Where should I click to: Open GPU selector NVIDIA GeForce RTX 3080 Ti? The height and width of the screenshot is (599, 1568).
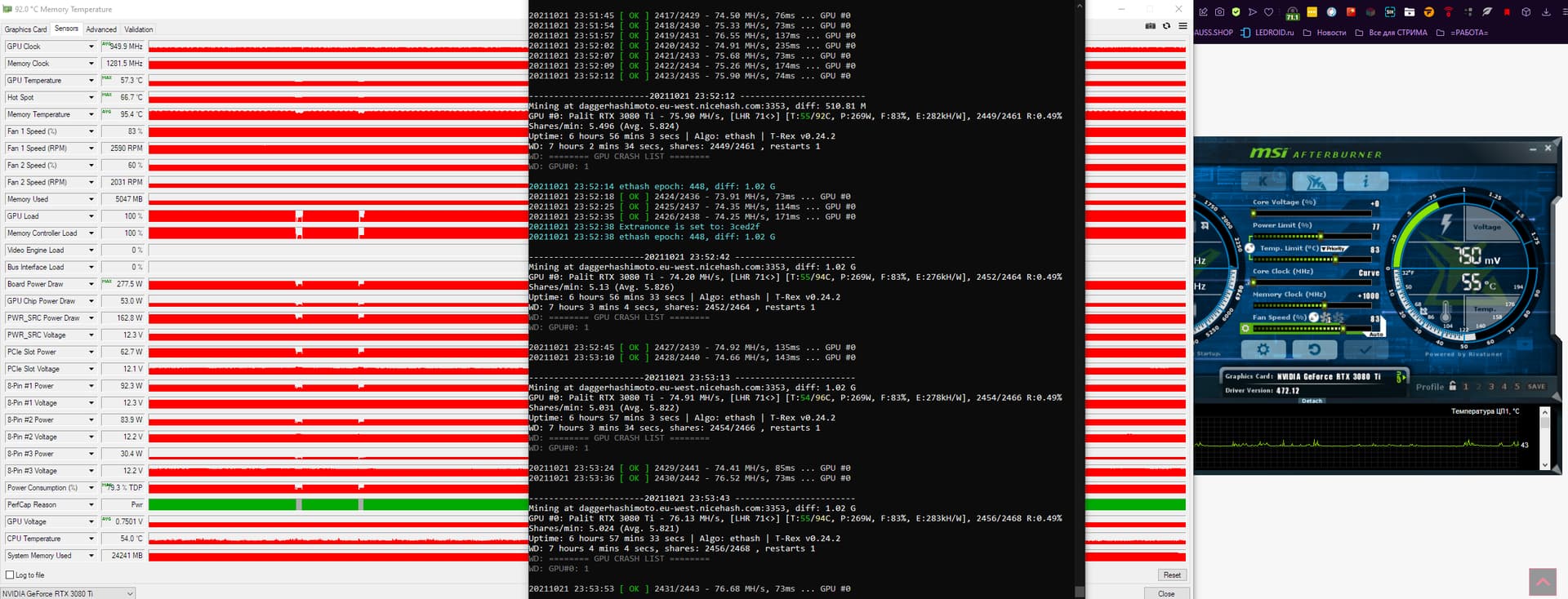[68, 593]
